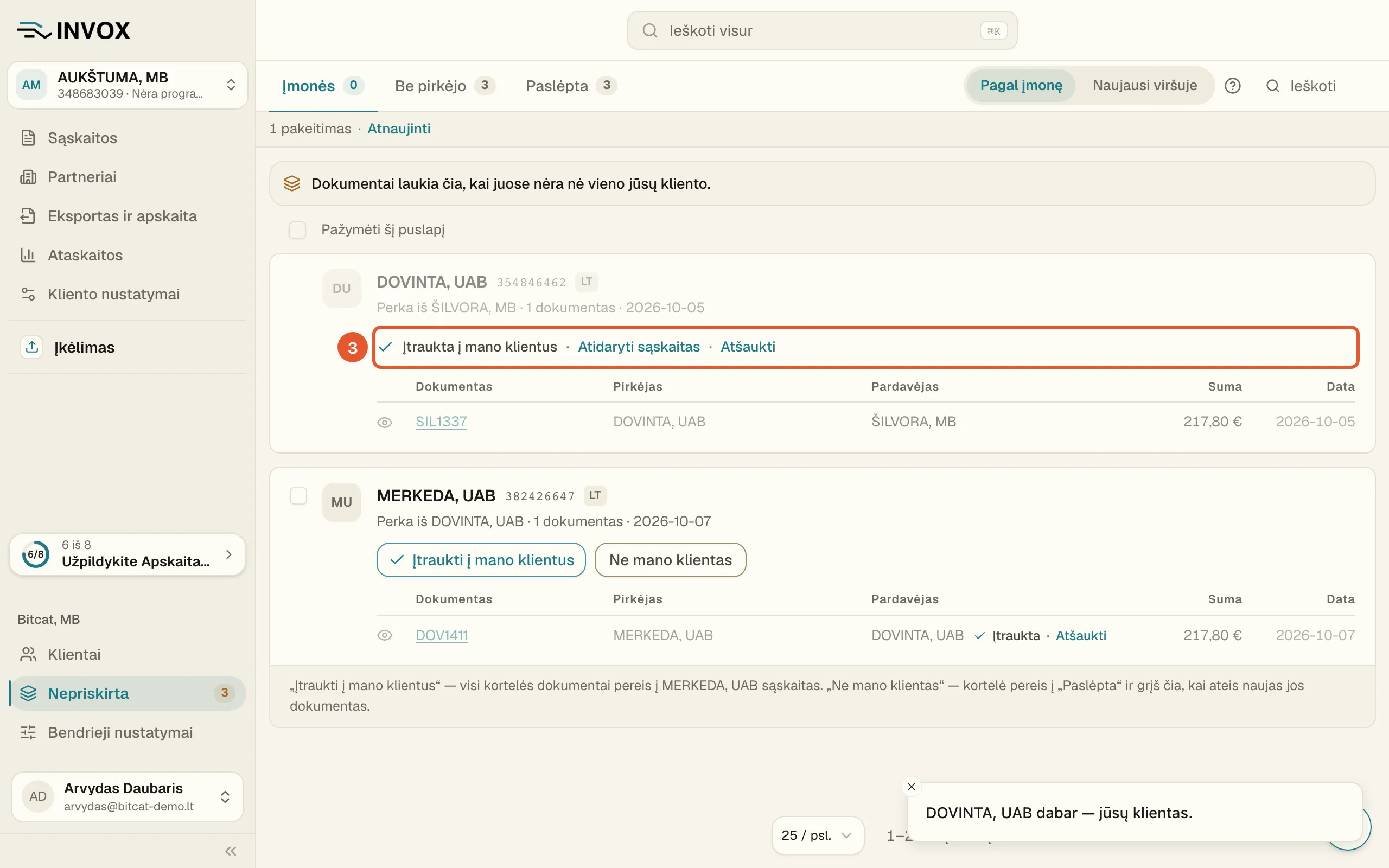Image resolution: width=1389 pixels, height=868 pixels.
Task: Click the Įkėlimas upload entry
Action: click(x=128, y=347)
